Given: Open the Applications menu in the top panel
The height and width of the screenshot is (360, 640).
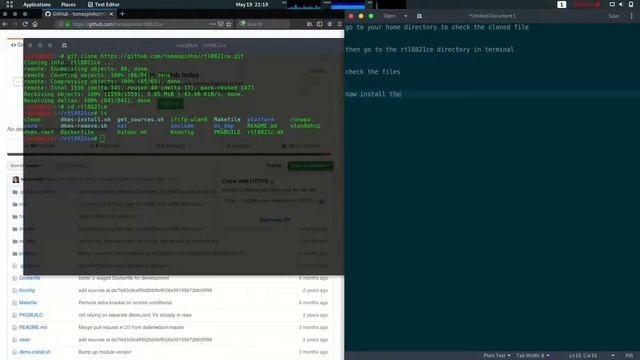Looking at the screenshot, I should (x=36, y=4).
